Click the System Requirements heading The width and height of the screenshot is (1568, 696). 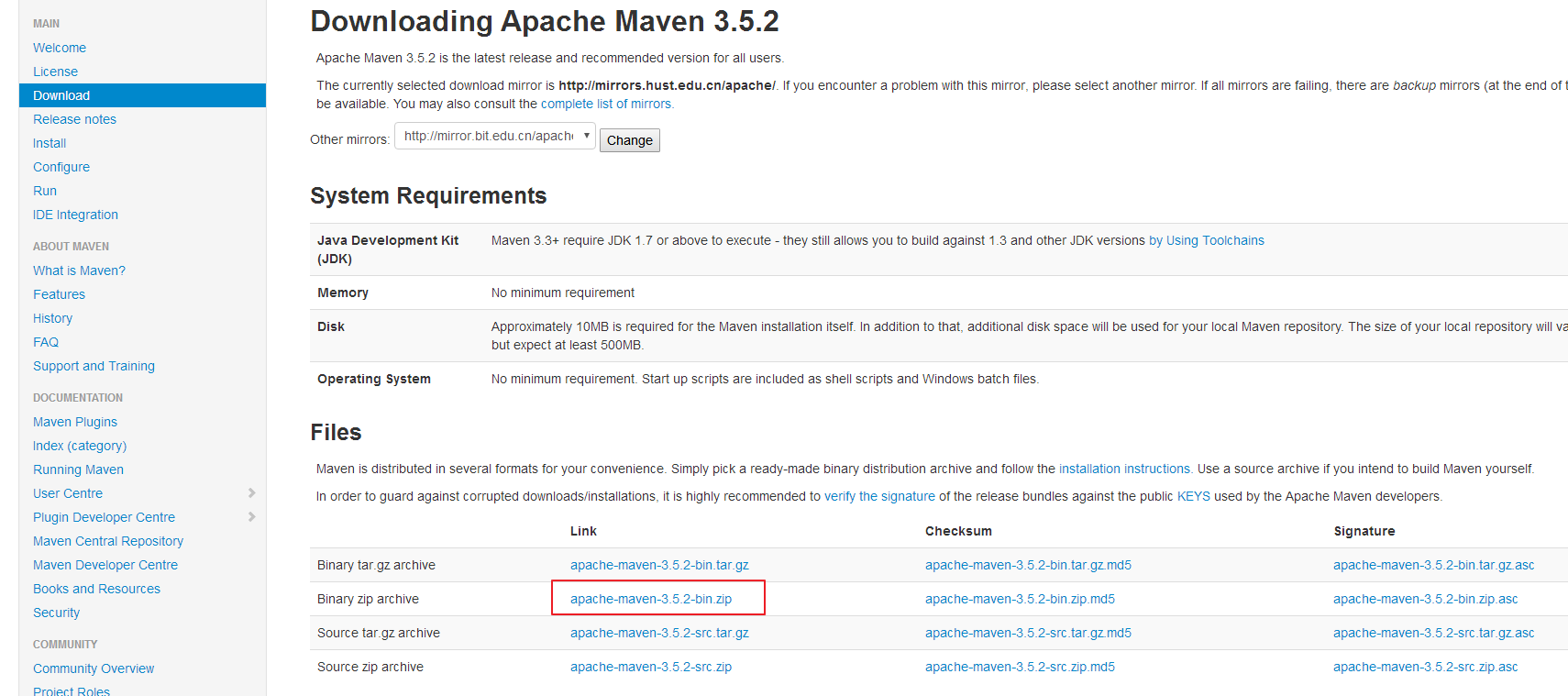[428, 195]
